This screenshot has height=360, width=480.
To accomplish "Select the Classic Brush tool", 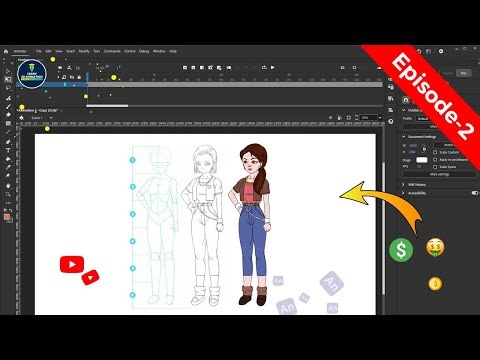I will (x=8, y=107).
